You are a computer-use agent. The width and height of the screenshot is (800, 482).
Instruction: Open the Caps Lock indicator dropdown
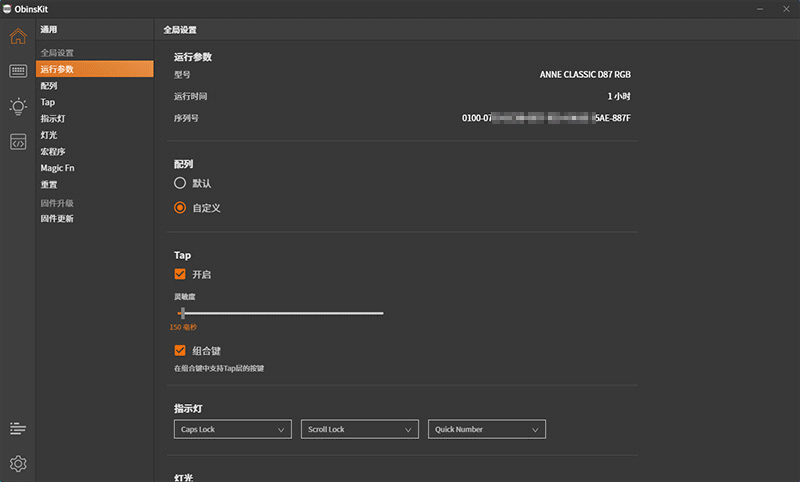coord(232,429)
